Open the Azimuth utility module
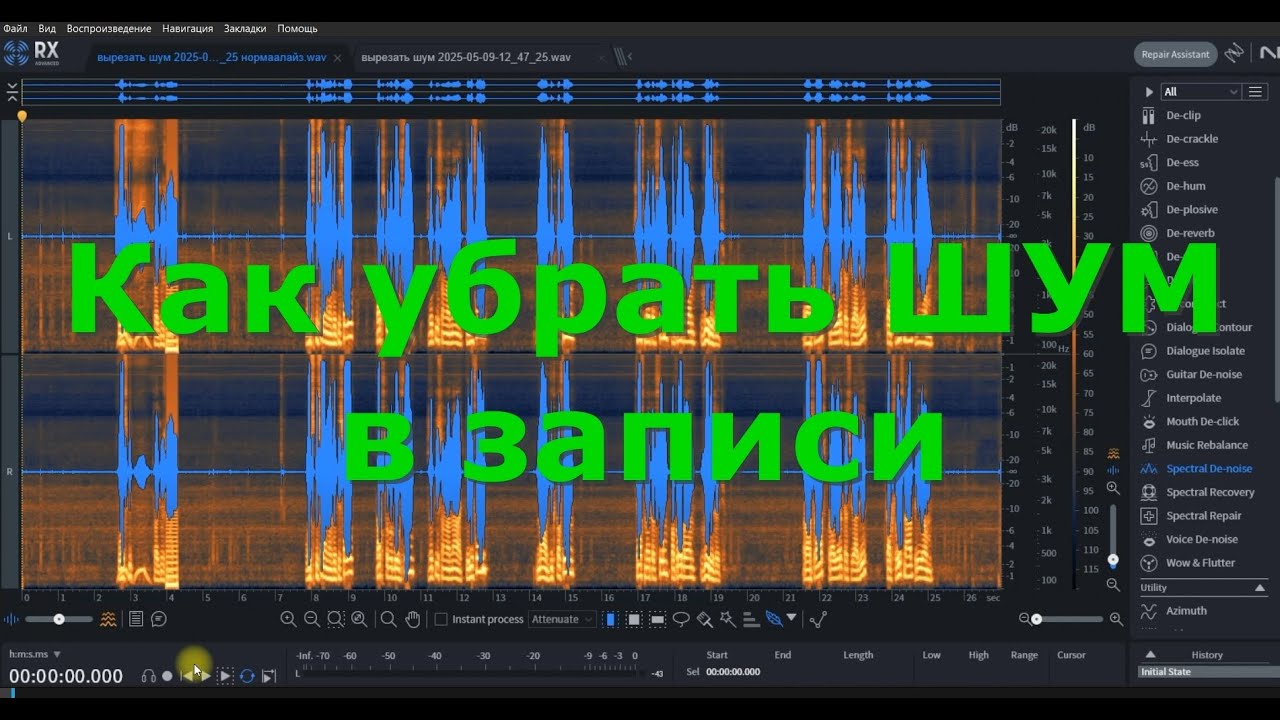 (x=1185, y=611)
